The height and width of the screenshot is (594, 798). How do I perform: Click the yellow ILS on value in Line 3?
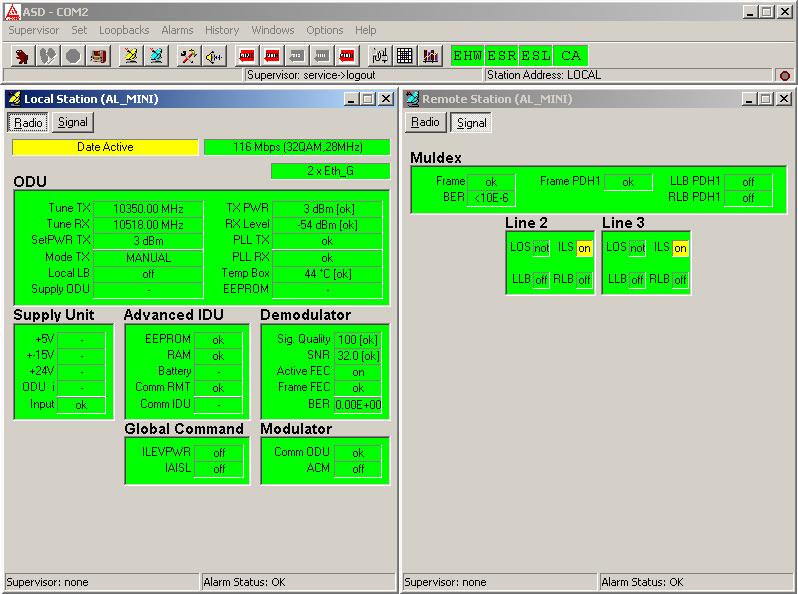680,248
